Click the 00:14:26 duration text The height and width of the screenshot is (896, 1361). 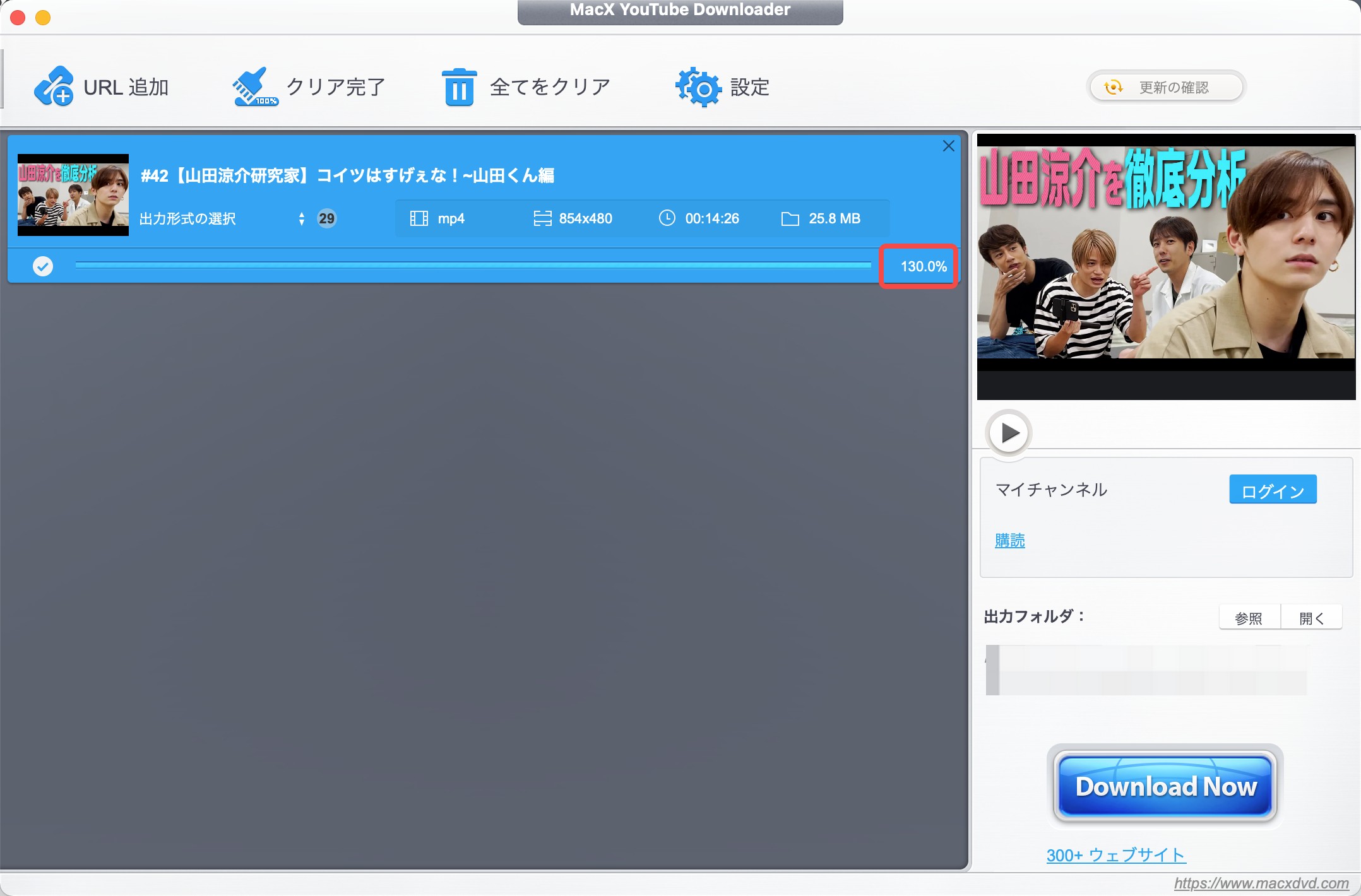tap(712, 218)
